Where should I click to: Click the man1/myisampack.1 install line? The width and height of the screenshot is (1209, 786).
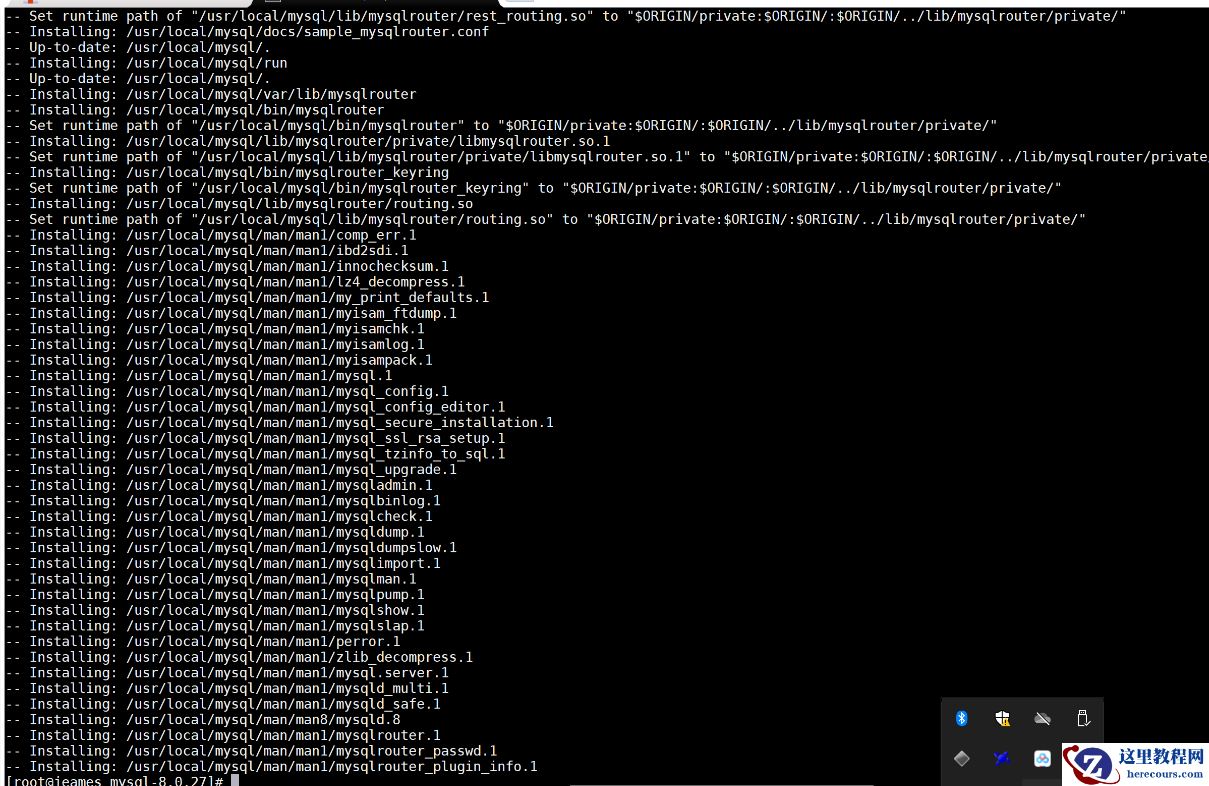219,360
